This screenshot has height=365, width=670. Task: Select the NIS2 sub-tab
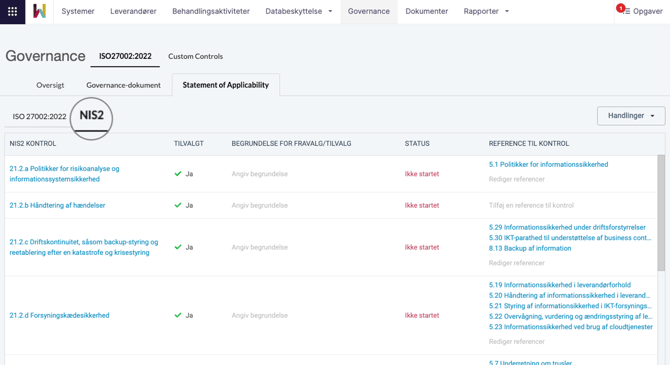tap(91, 115)
